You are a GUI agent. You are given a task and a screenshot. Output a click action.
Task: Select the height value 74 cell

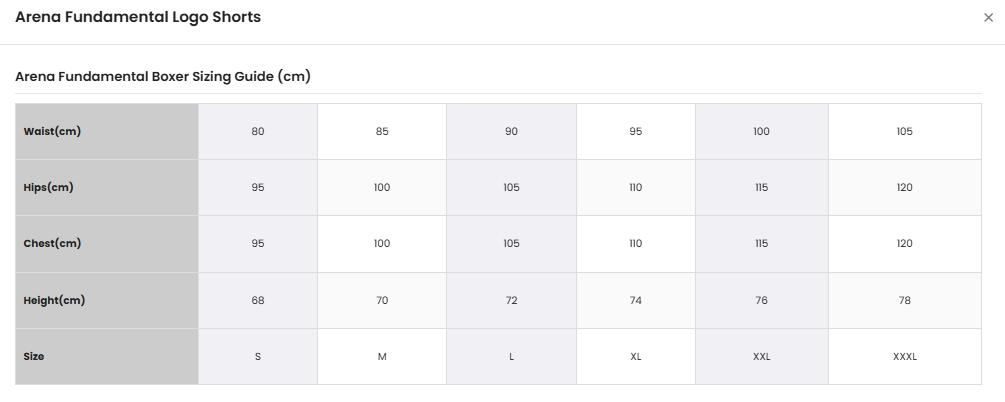636,300
